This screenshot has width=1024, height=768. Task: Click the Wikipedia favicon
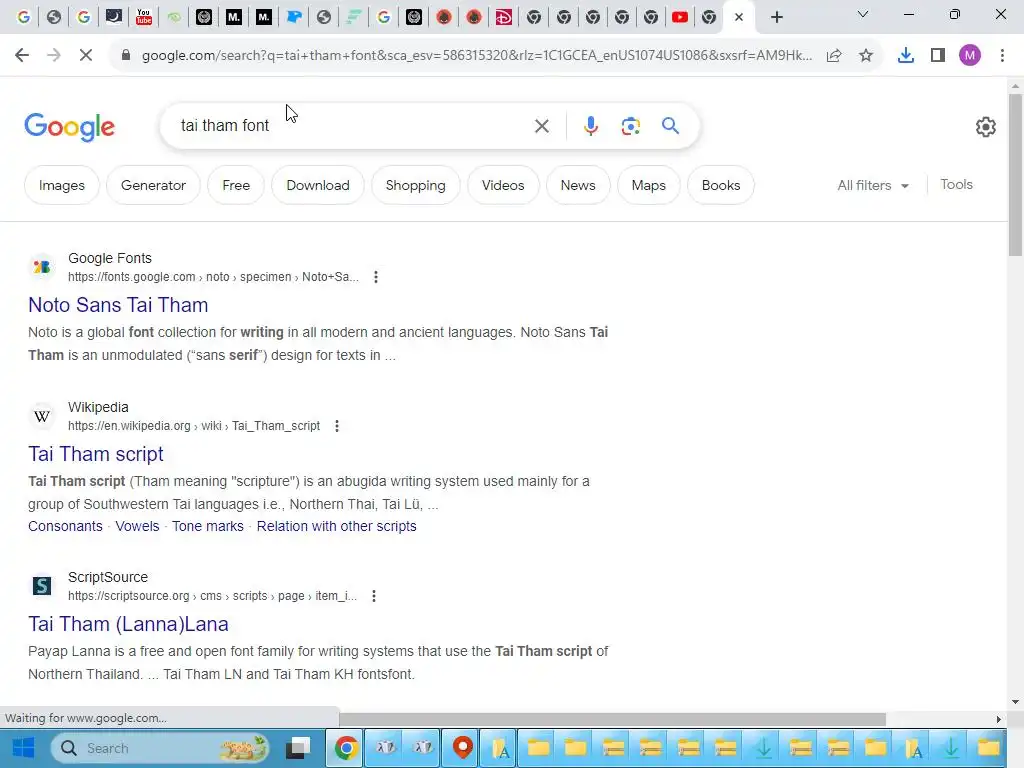point(42,416)
